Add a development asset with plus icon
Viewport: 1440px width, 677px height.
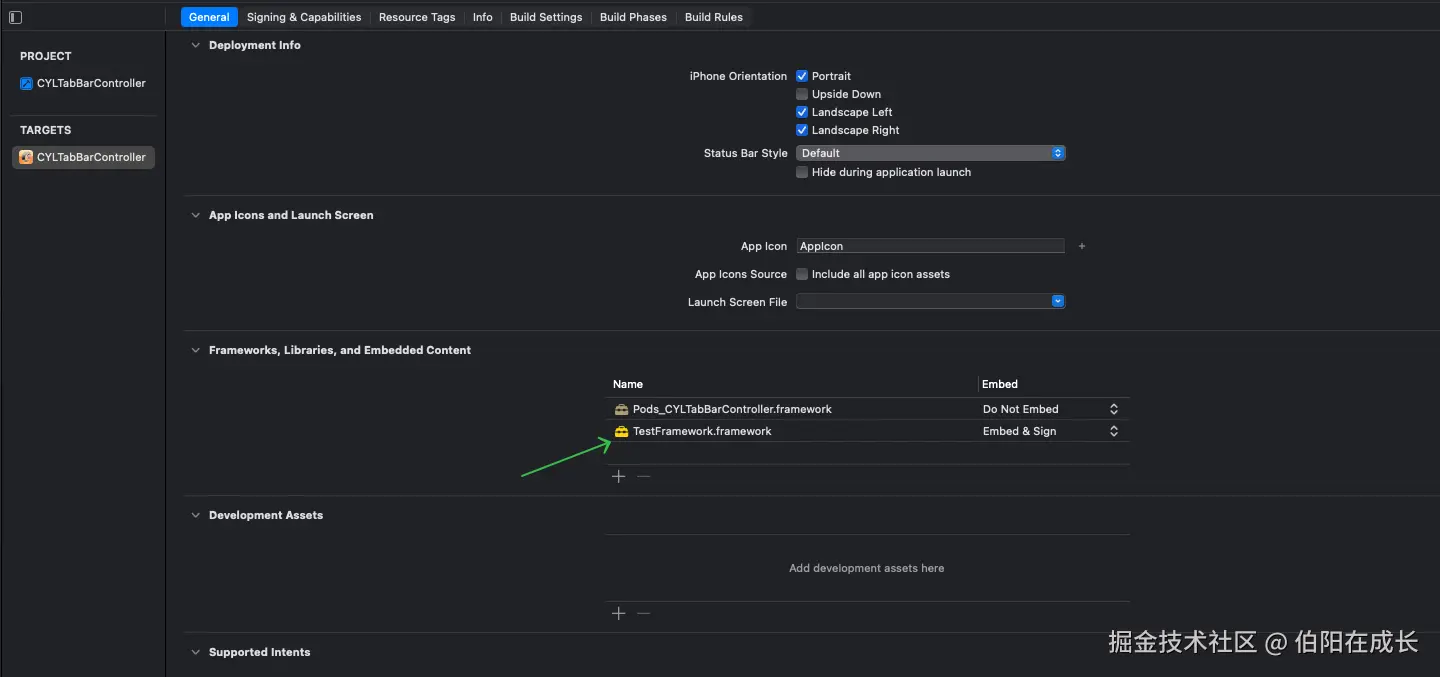coord(618,613)
